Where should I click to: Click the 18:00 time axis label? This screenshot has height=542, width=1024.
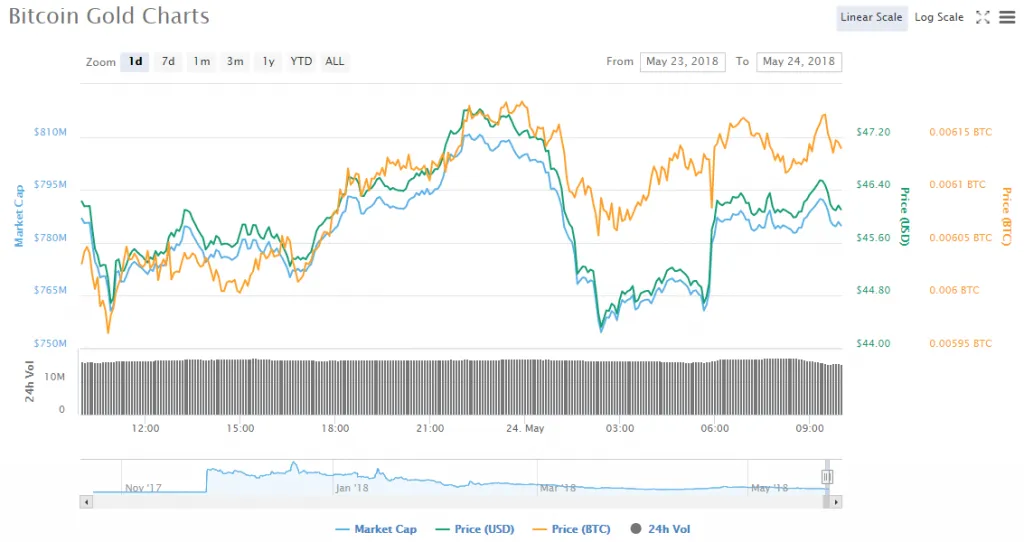click(335, 428)
